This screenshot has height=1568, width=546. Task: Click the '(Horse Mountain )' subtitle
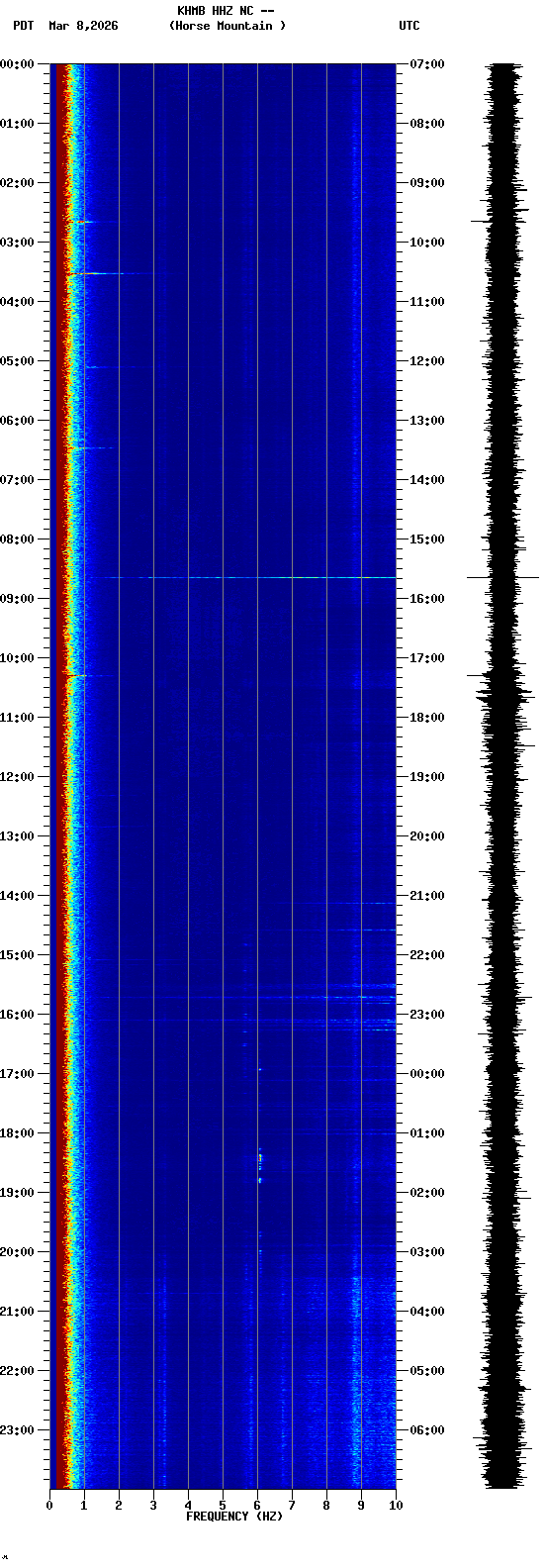[227, 26]
